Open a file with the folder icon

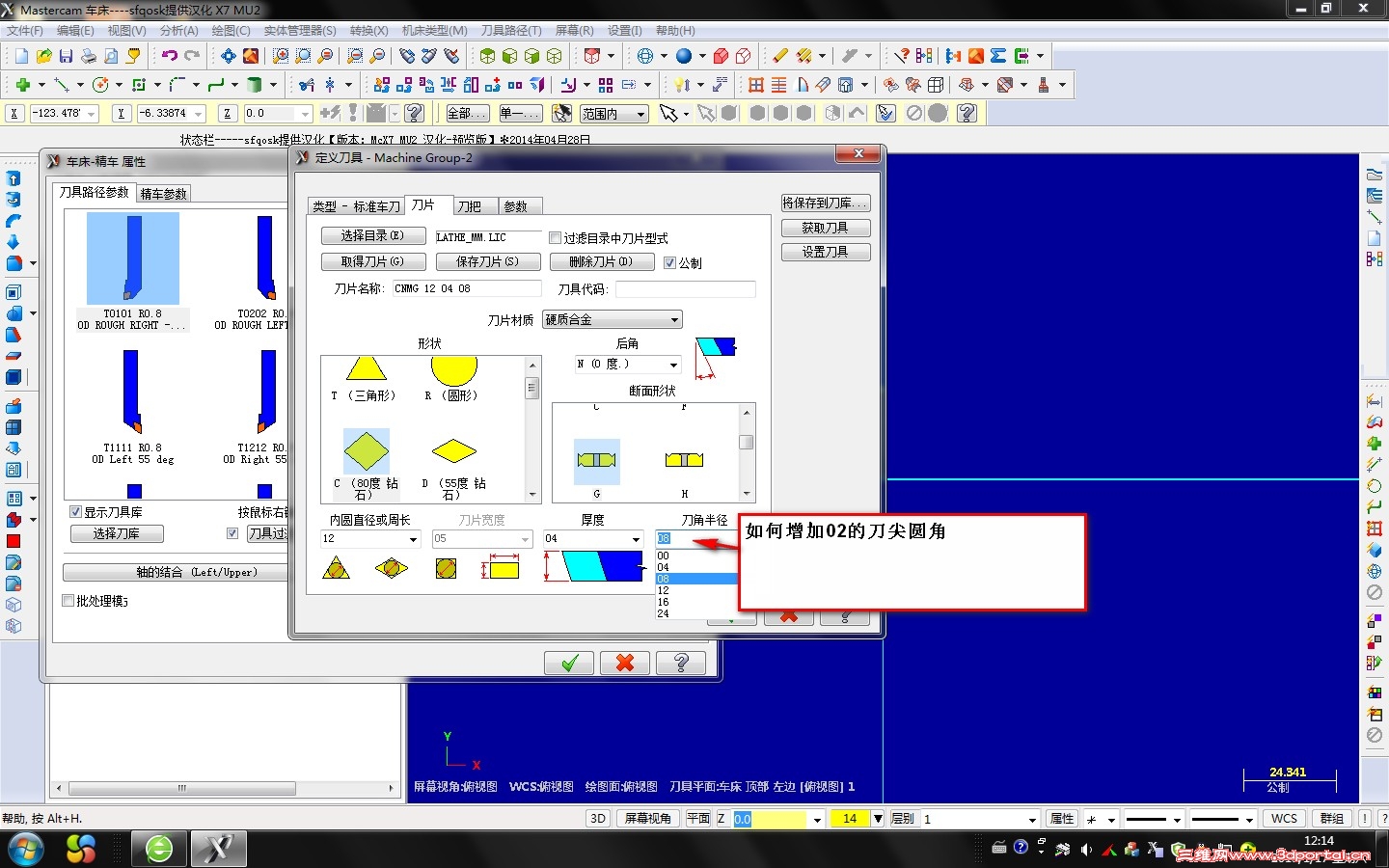pyautogui.click(x=43, y=56)
